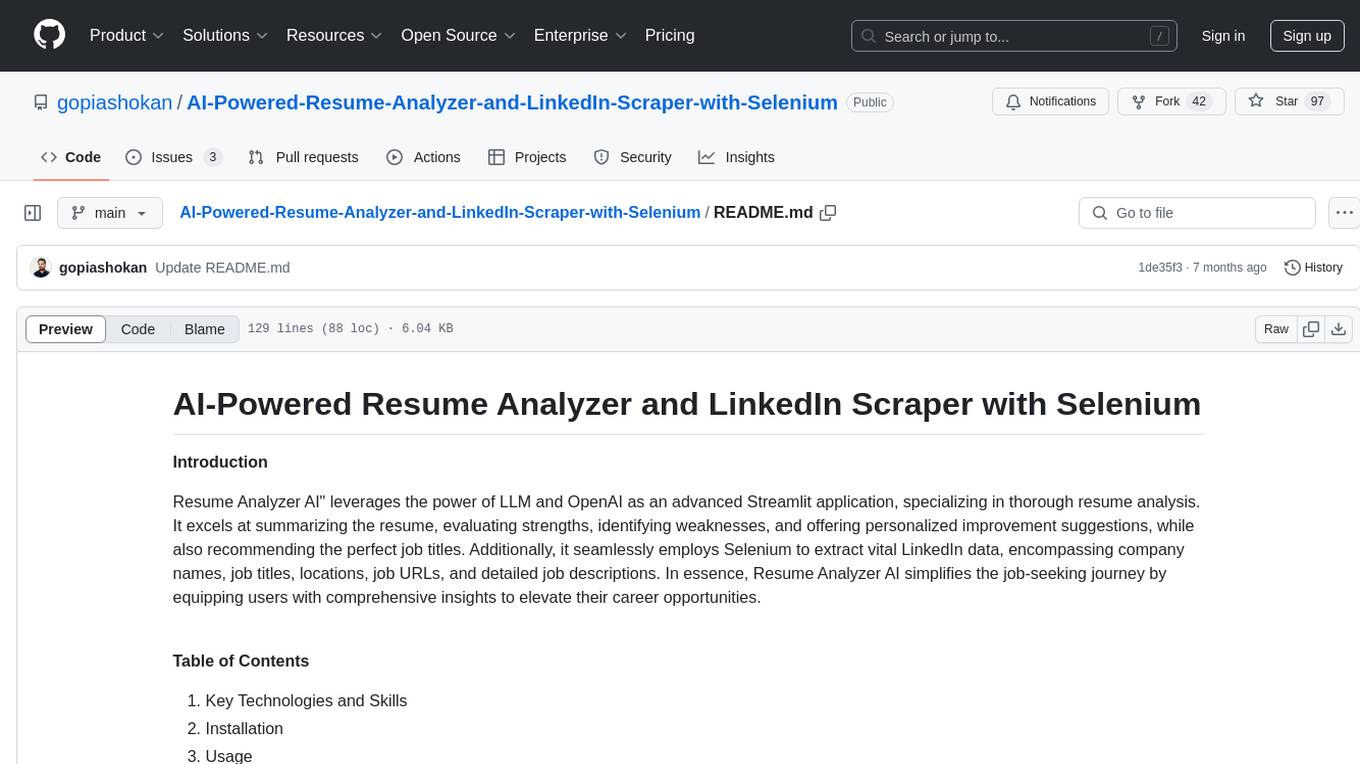This screenshot has width=1360, height=764.
Task: Click the README main title heading
Action: point(687,404)
